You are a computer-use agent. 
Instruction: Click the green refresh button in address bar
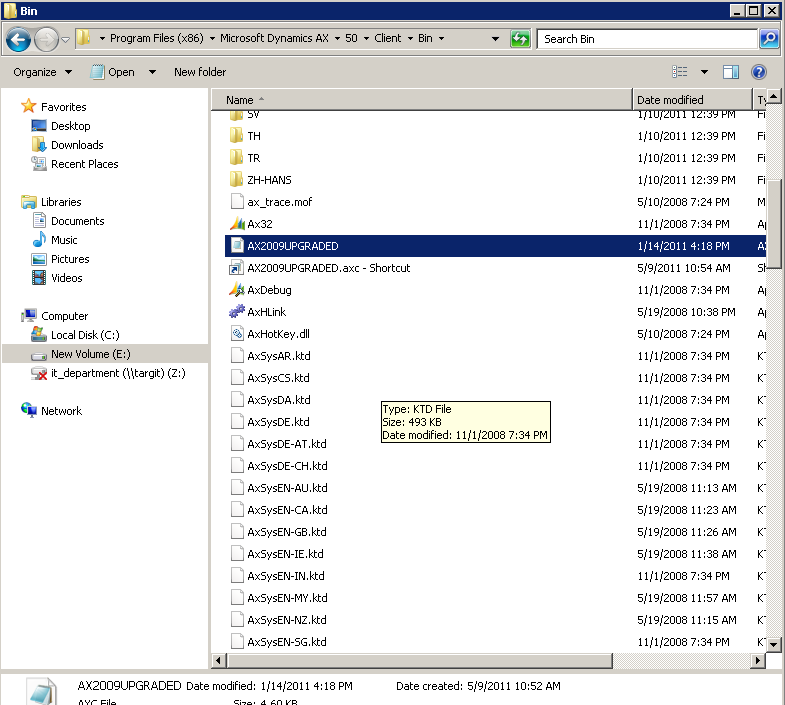[x=520, y=39]
